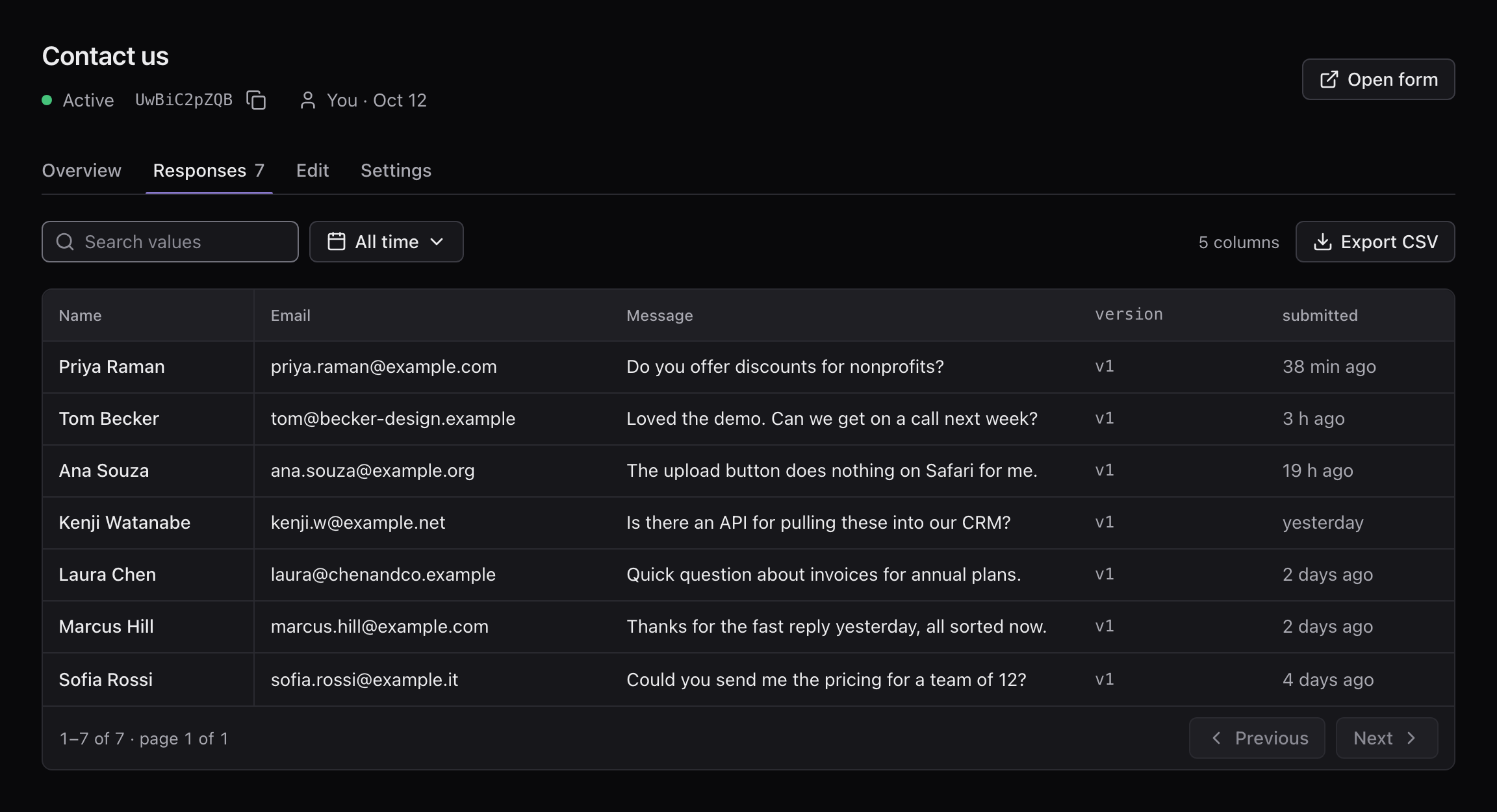The height and width of the screenshot is (812, 1497).
Task: Click the 38 min ago timestamp
Action: 1329,367
